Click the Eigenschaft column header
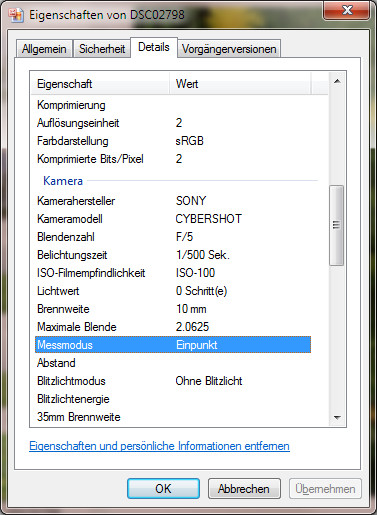Viewport: 377px width, 515px height. click(x=100, y=84)
